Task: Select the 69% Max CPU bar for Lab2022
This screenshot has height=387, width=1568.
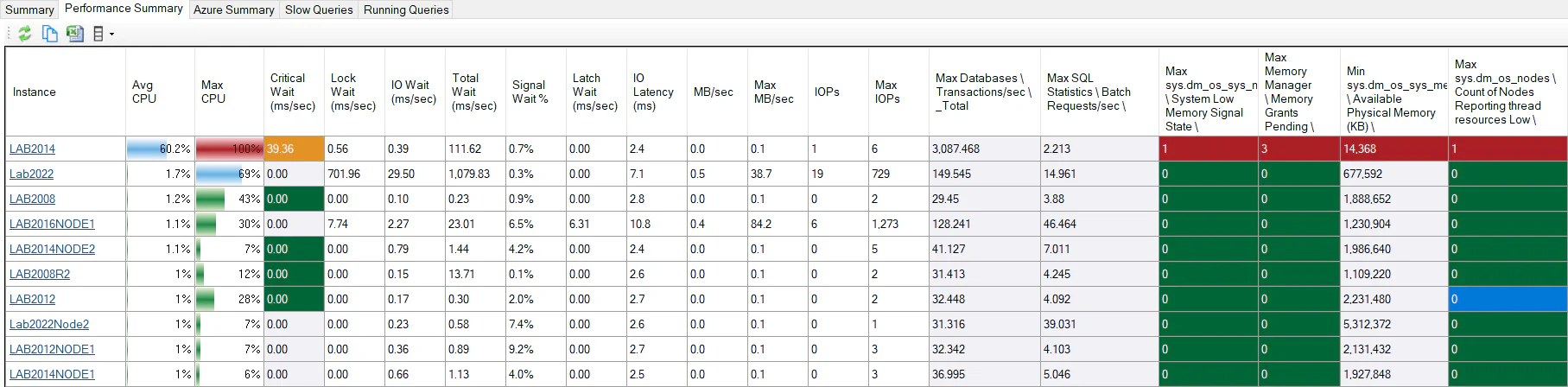Action: (x=229, y=174)
